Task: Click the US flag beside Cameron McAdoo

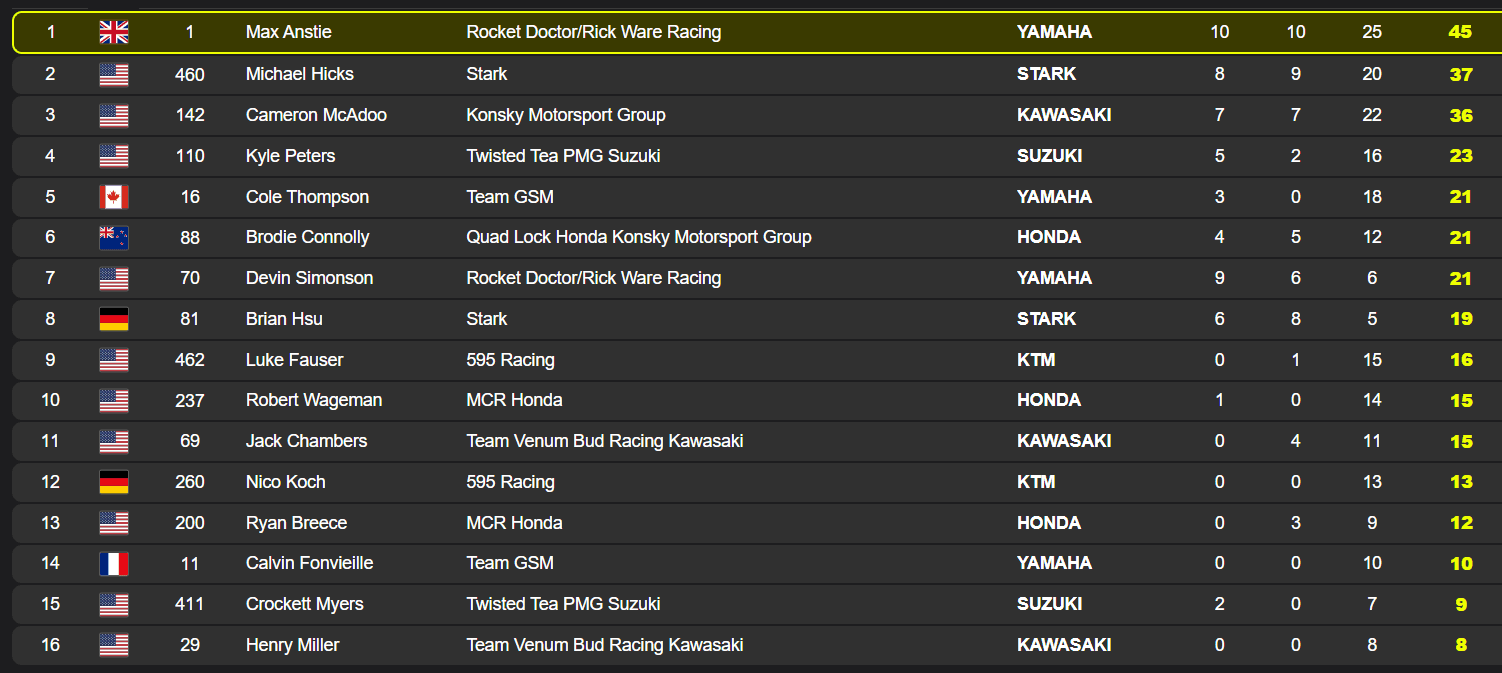Action: (114, 115)
